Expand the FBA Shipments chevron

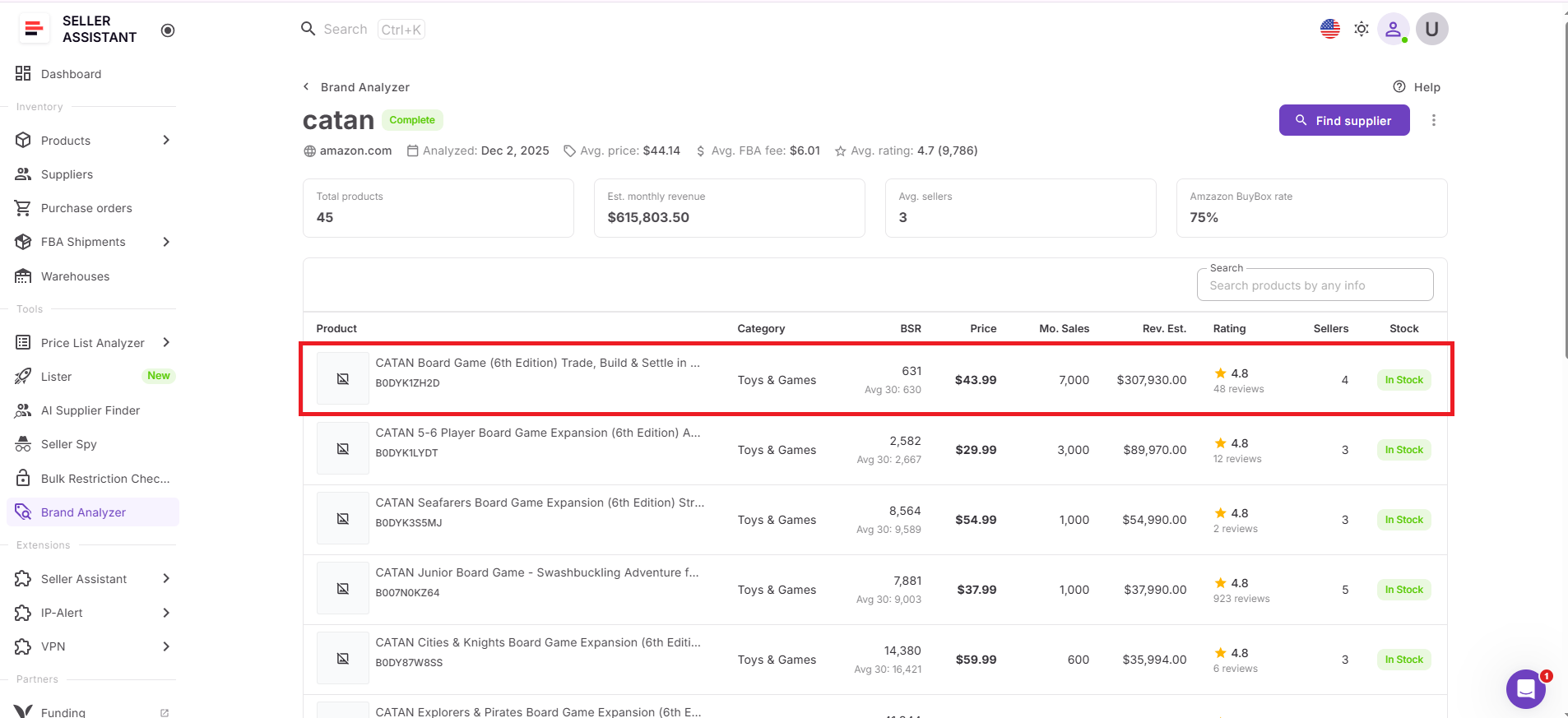point(166,242)
